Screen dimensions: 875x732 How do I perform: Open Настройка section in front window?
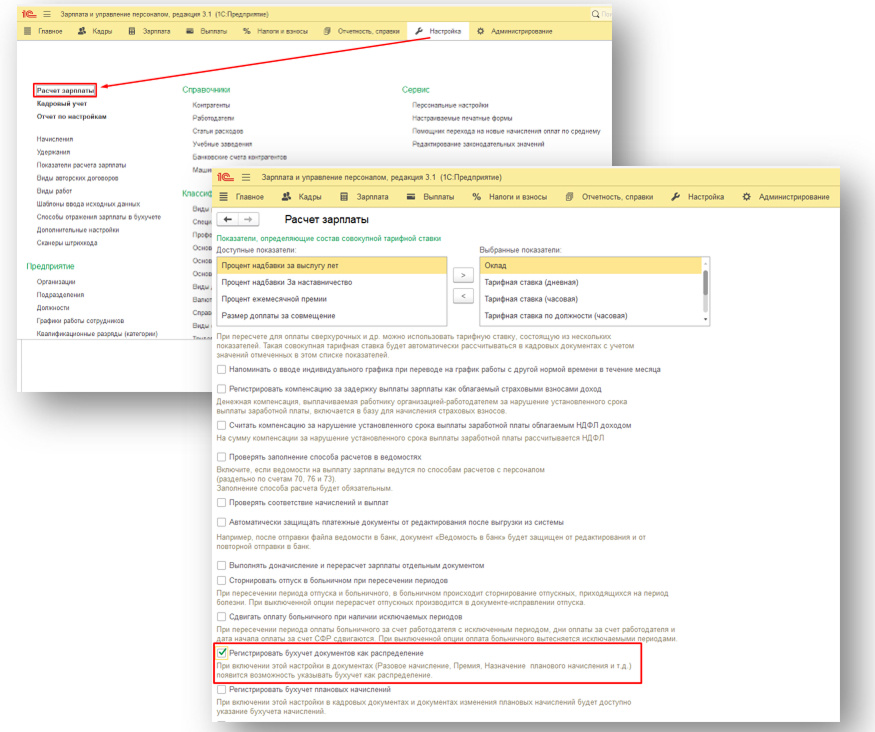[698, 197]
